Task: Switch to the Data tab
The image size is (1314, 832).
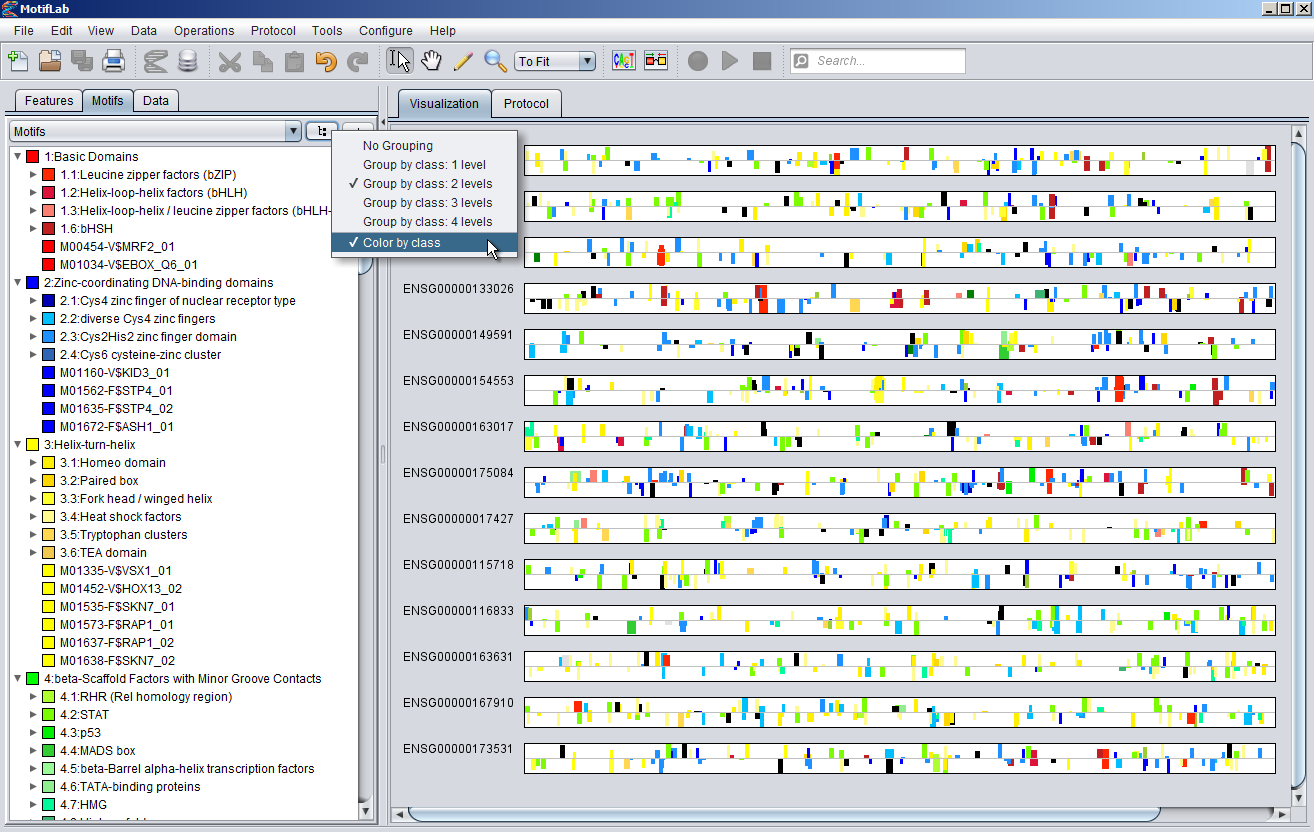Action: [x=156, y=101]
